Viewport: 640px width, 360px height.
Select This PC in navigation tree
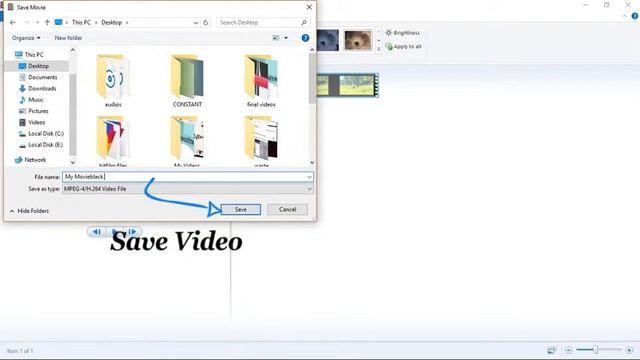tap(33, 55)
